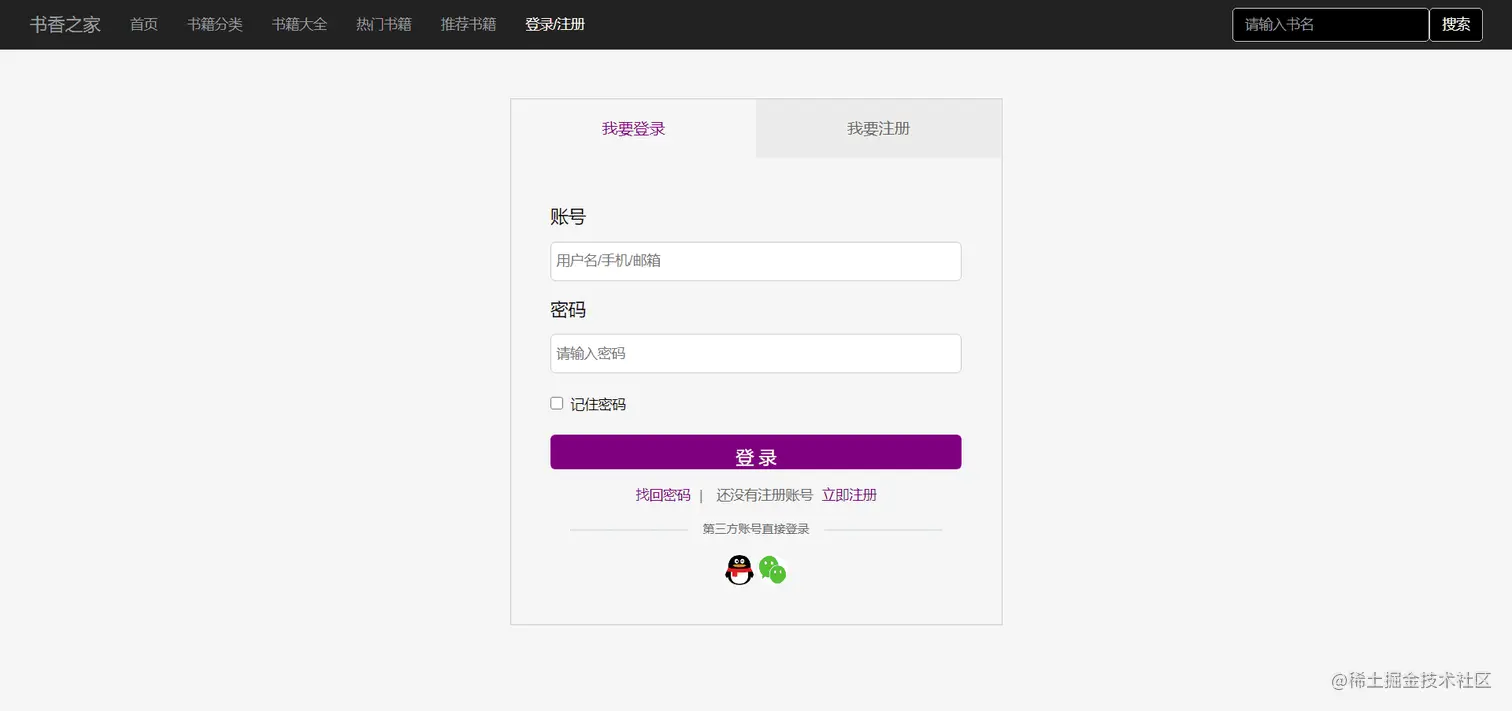The image size is (1512, 711).
Task: Click the 立即注册 link
Action: [x=849, y=494]
